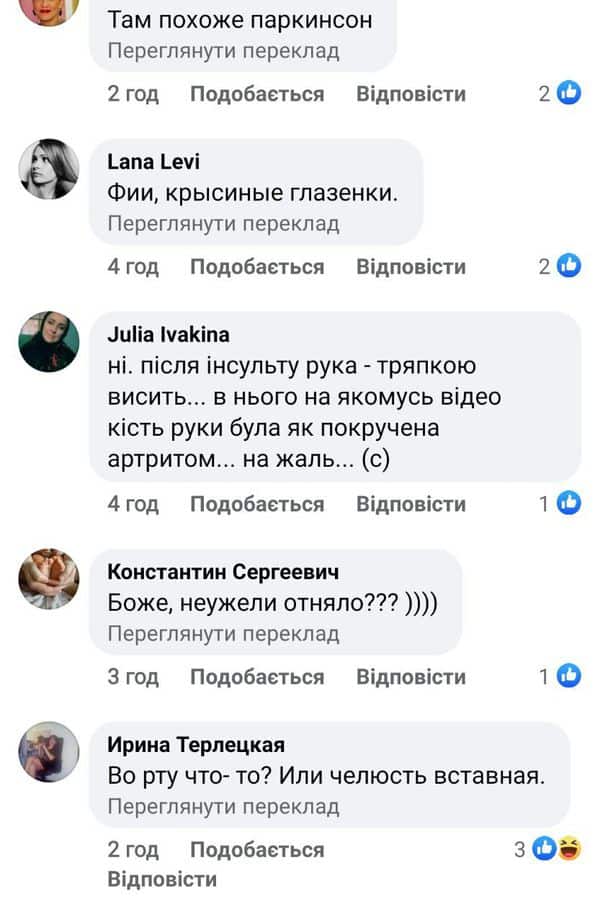View translation of Lana Levi's comment

[223, 224]
